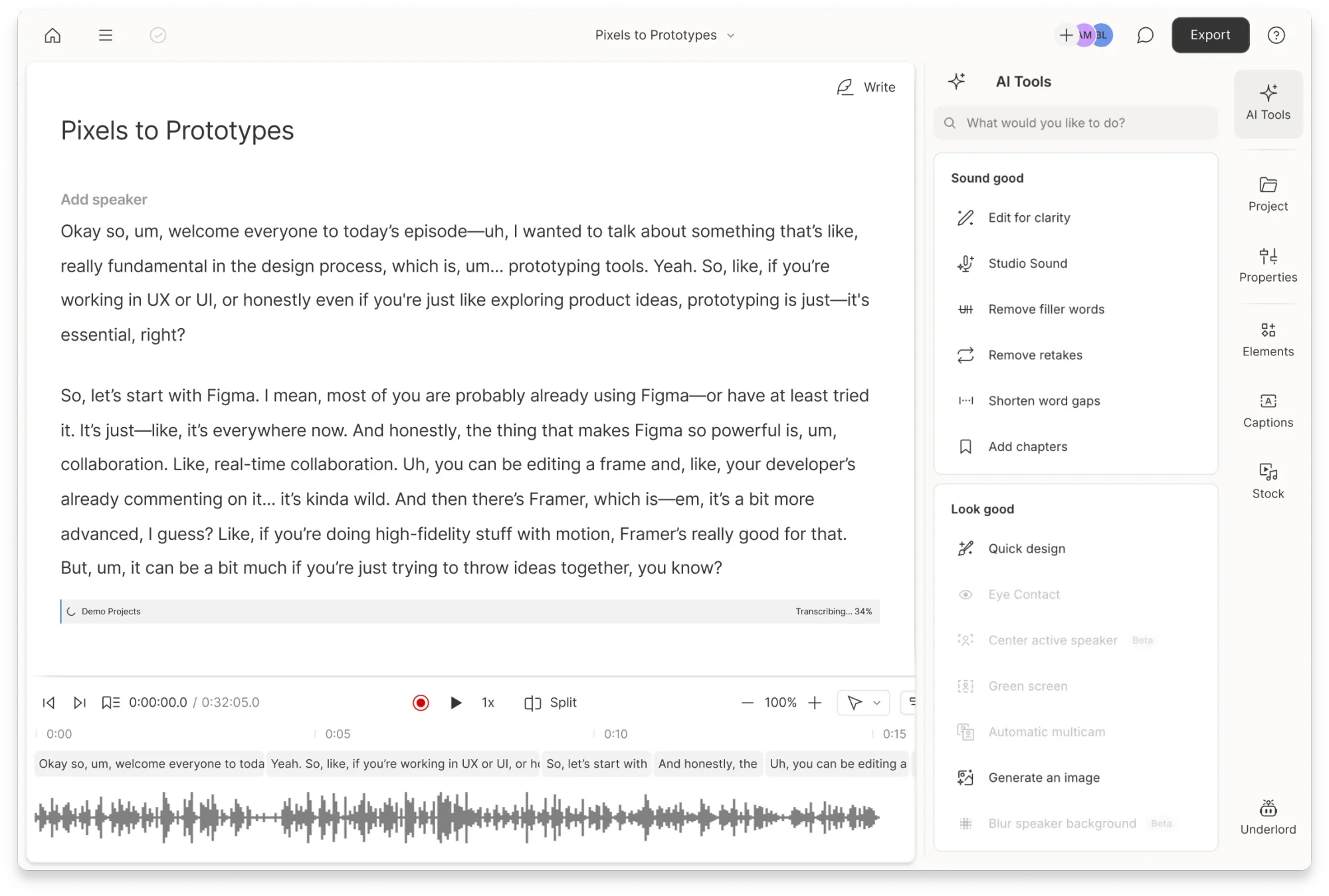
Task: Add a marker using the bookmark icon
Action: click(111, 702)
